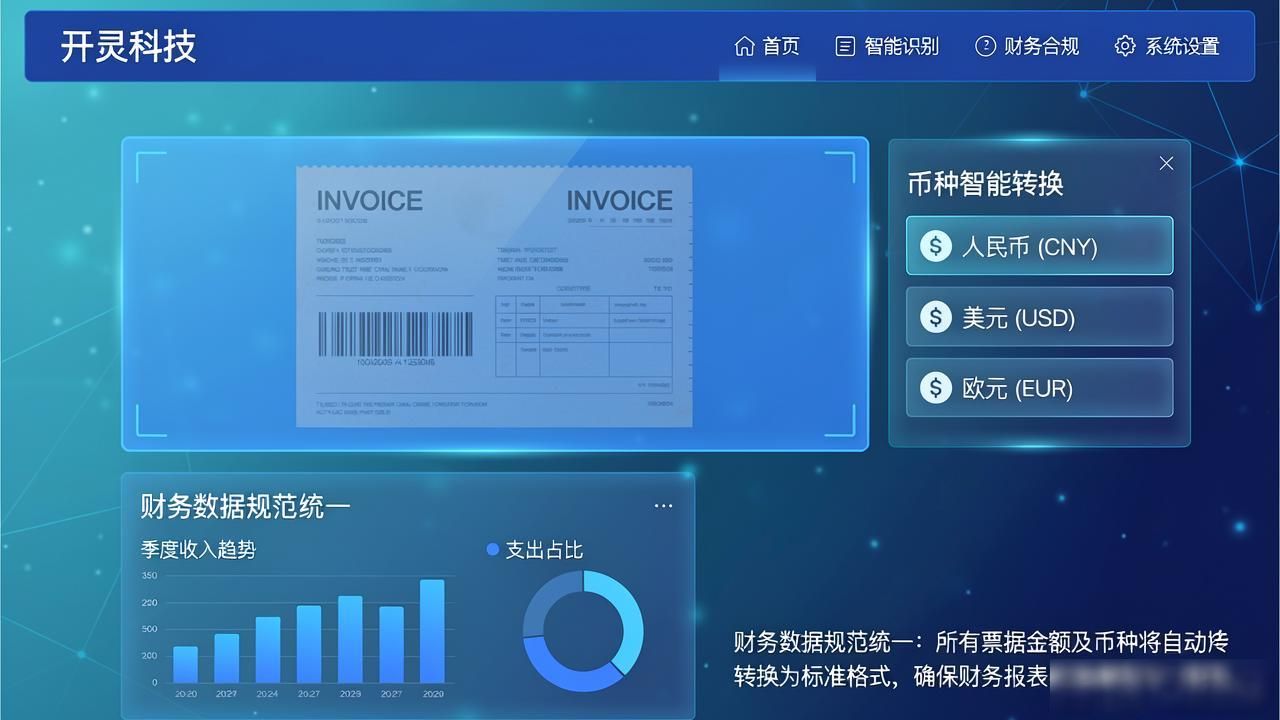Click the 350 axis value on chart
Screen dimensions: 1280x720
tap(149, 576)
